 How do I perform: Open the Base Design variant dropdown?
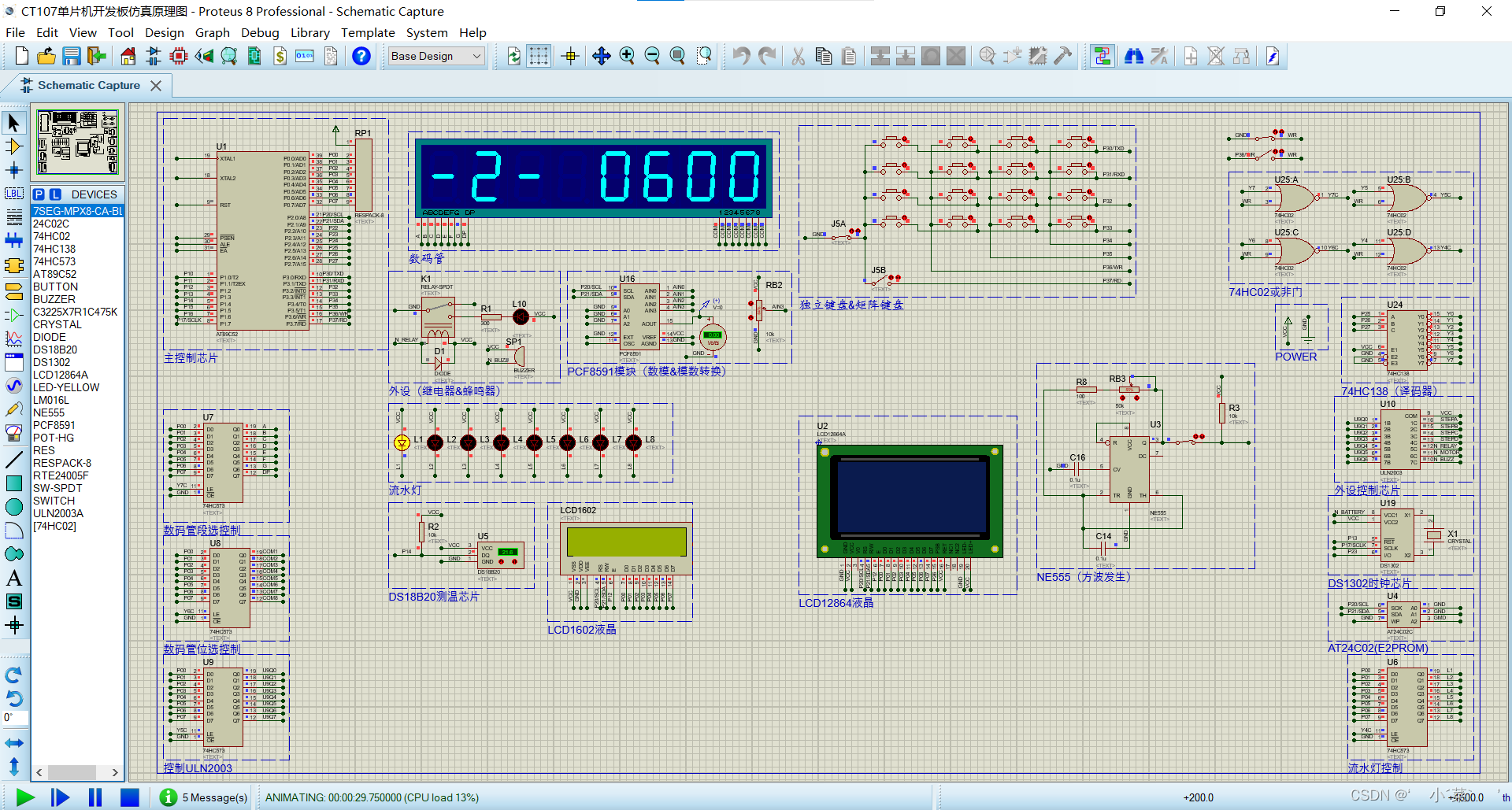[x=437, y=56]
